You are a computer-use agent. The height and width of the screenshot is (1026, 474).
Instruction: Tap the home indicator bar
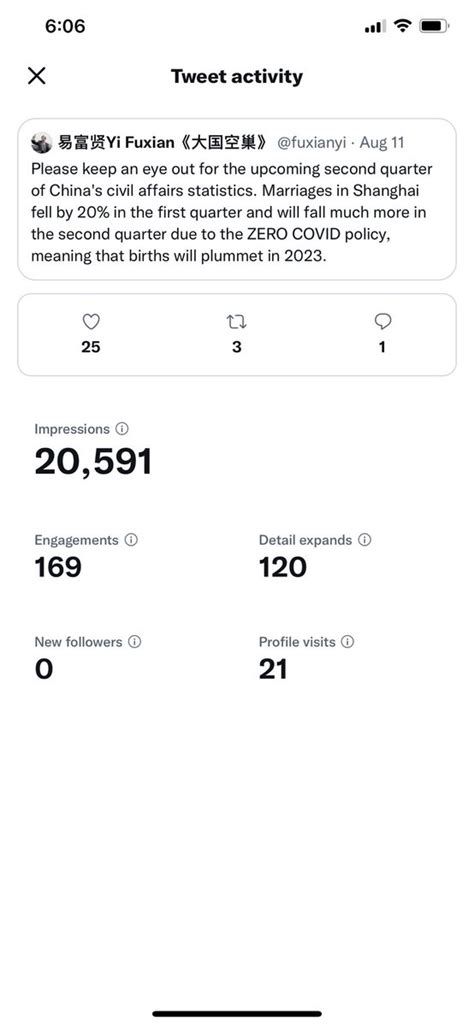237,1014
